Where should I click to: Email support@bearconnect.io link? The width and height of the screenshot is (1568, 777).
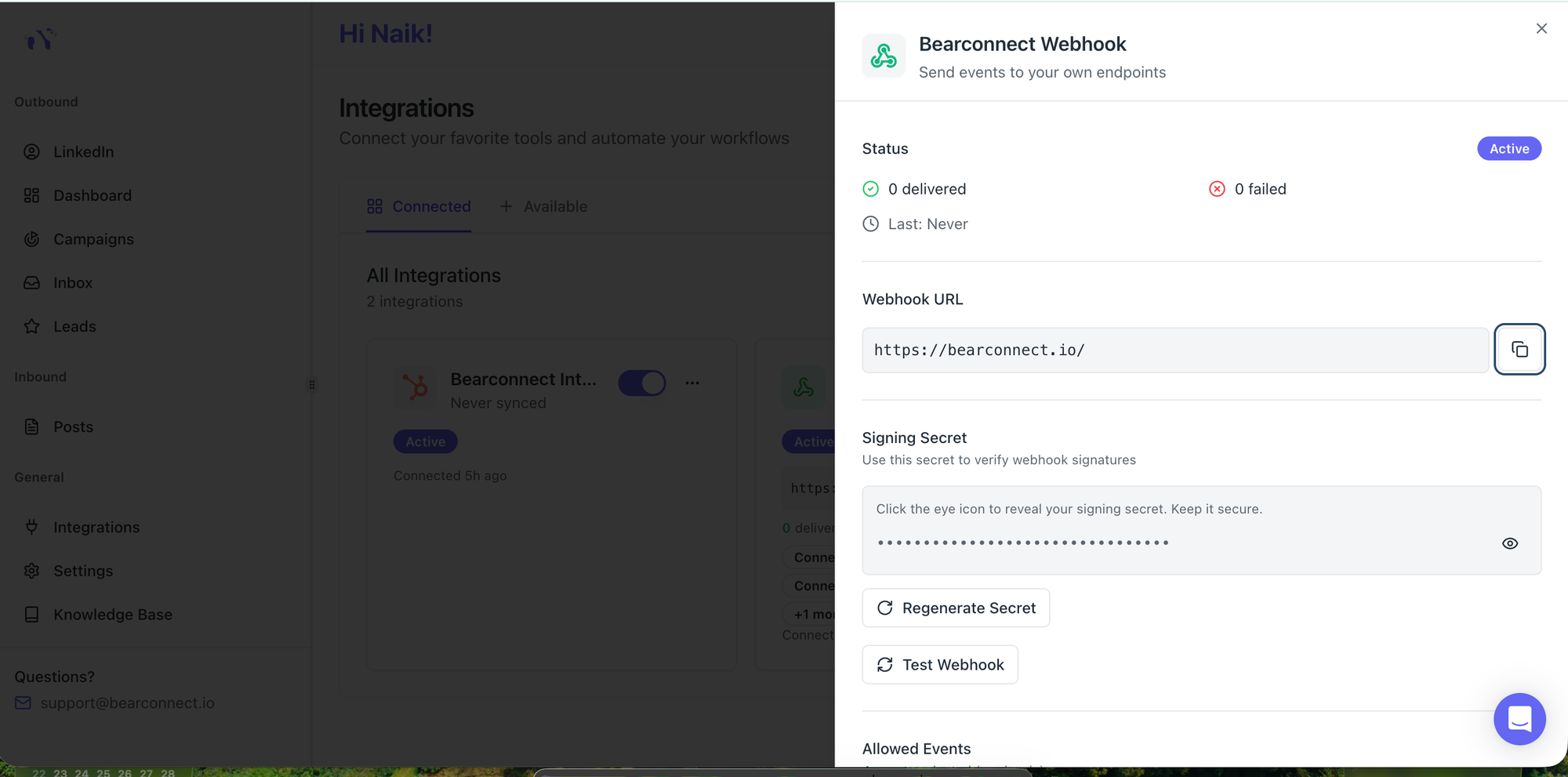click(127, 703)
